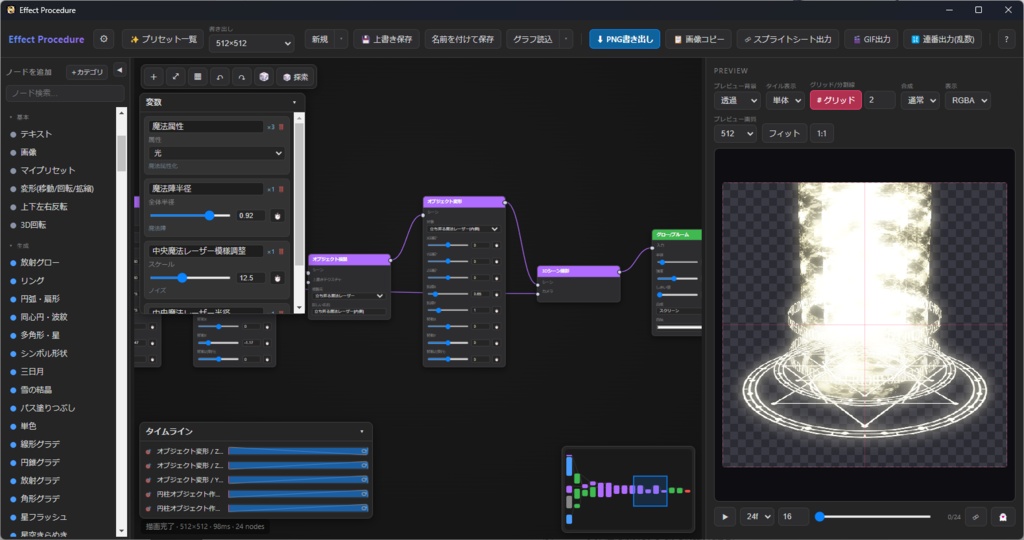Image resolution: width=1024 pixels, height=540 pixels.
Task: Delete the 中央魔法レーザー模様調整 variable trash icon
Action: point(281,251)
